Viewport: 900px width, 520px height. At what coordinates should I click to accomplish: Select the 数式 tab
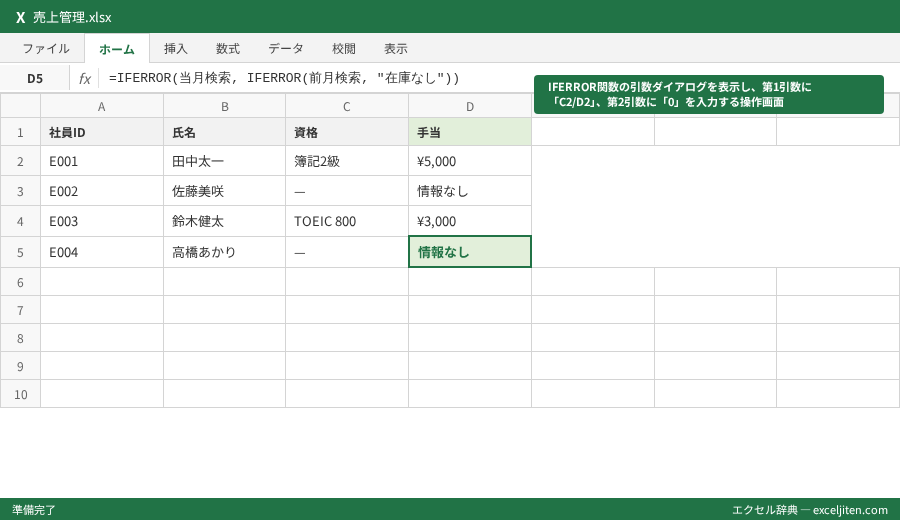(228, 49)
